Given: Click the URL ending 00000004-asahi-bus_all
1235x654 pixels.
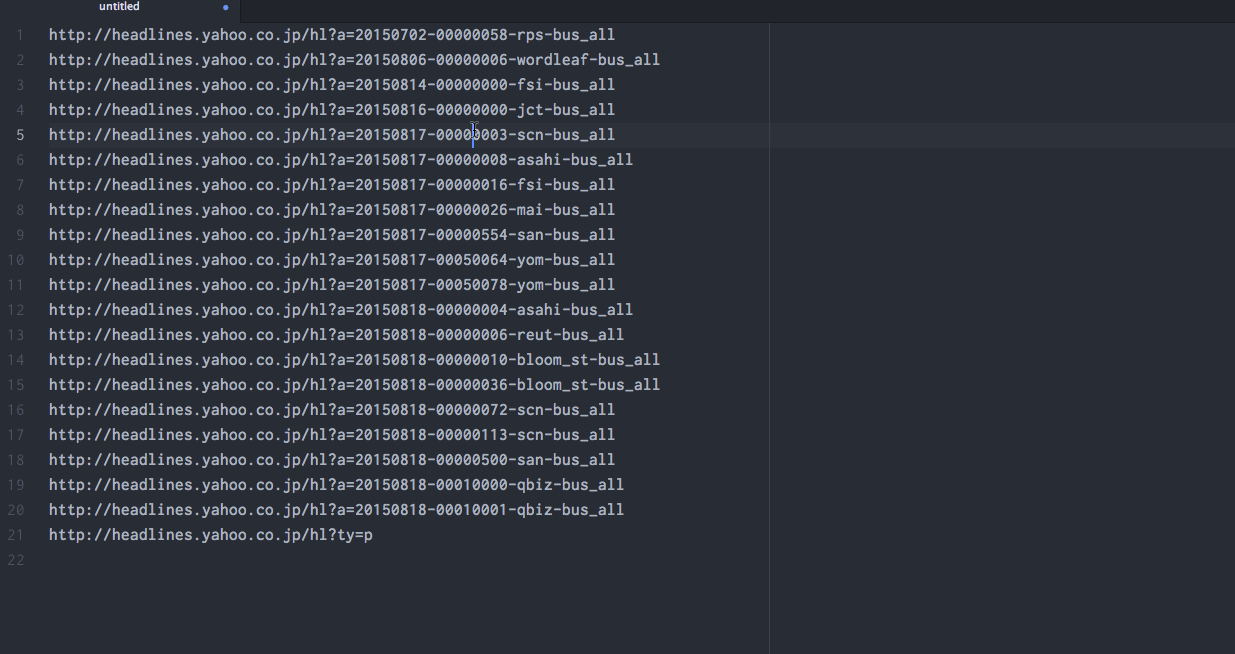Looking at the screenshot, I should [x=341, y=310].
